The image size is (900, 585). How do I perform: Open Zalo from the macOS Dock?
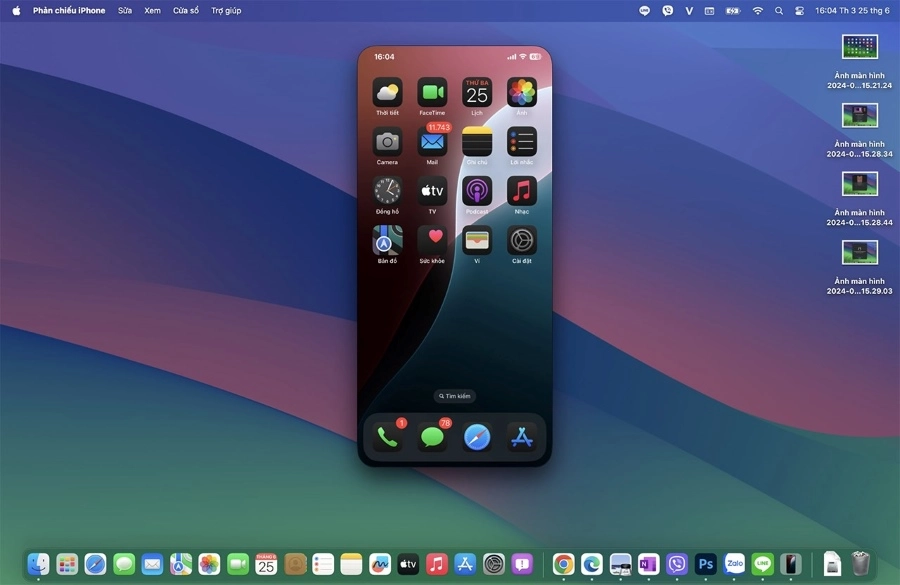click(x=734, y=564)
